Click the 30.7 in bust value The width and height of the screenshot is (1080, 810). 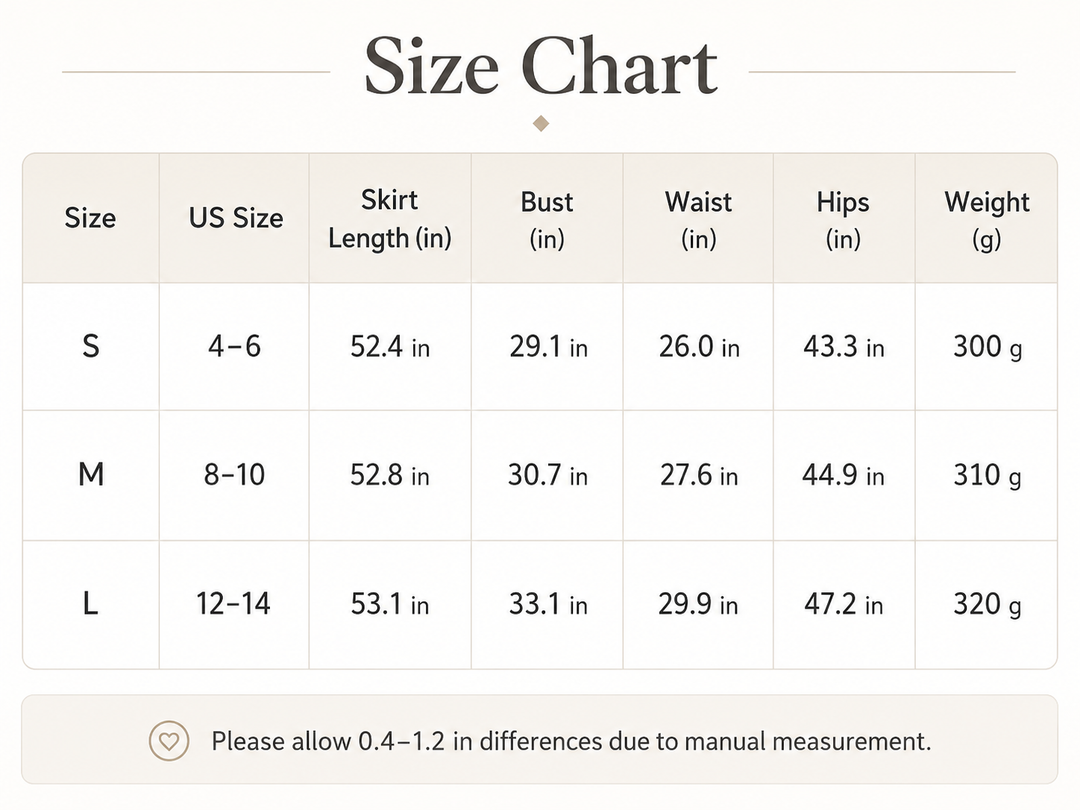point(548,475)
